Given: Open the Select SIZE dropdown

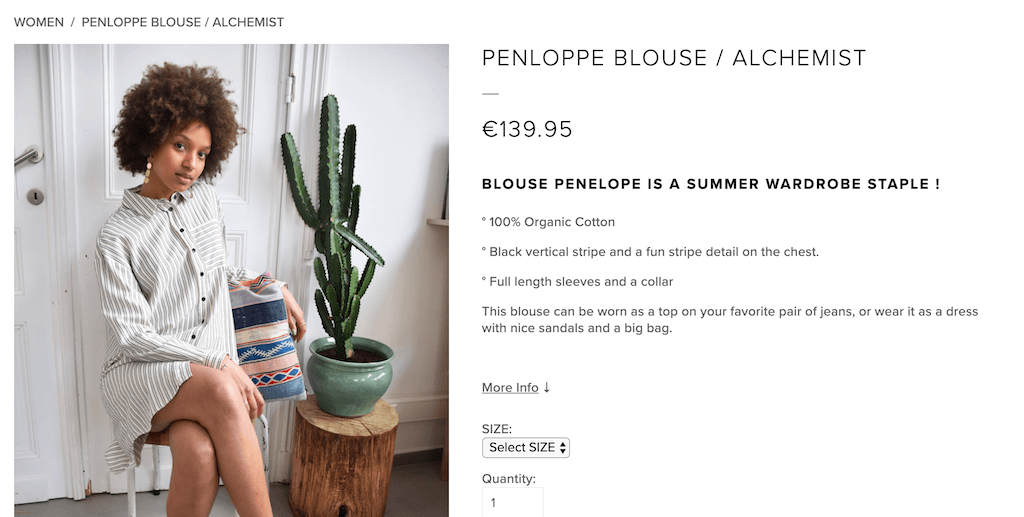Looking at the screenshot, I should (525, 448).
